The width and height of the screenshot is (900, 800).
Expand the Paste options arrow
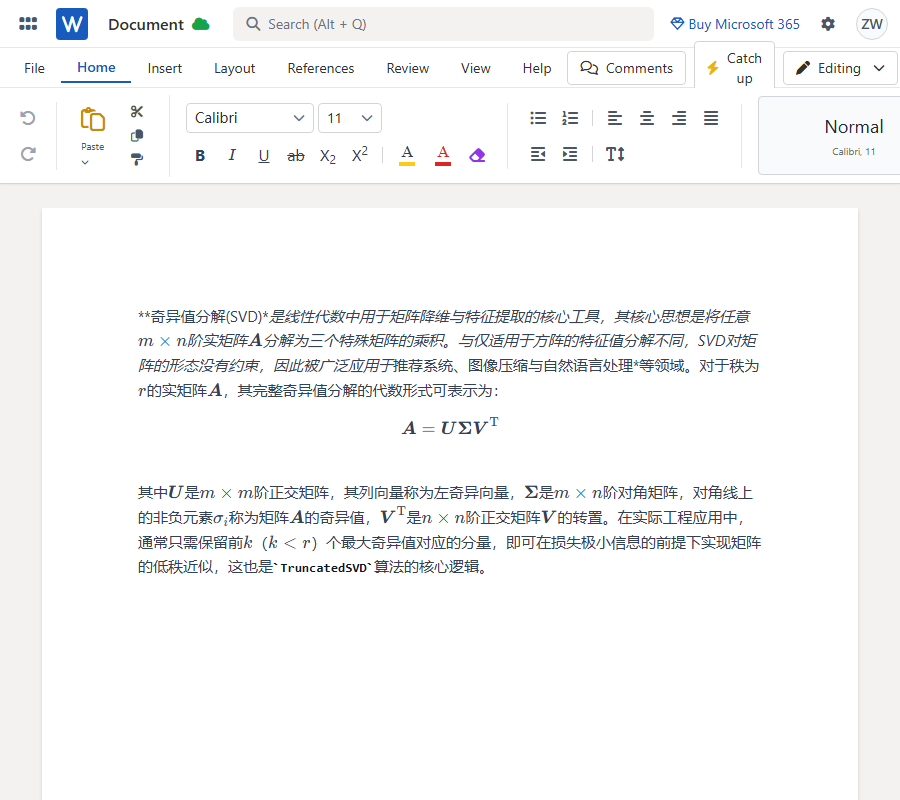pyautogui.click(x=85, y=162)
